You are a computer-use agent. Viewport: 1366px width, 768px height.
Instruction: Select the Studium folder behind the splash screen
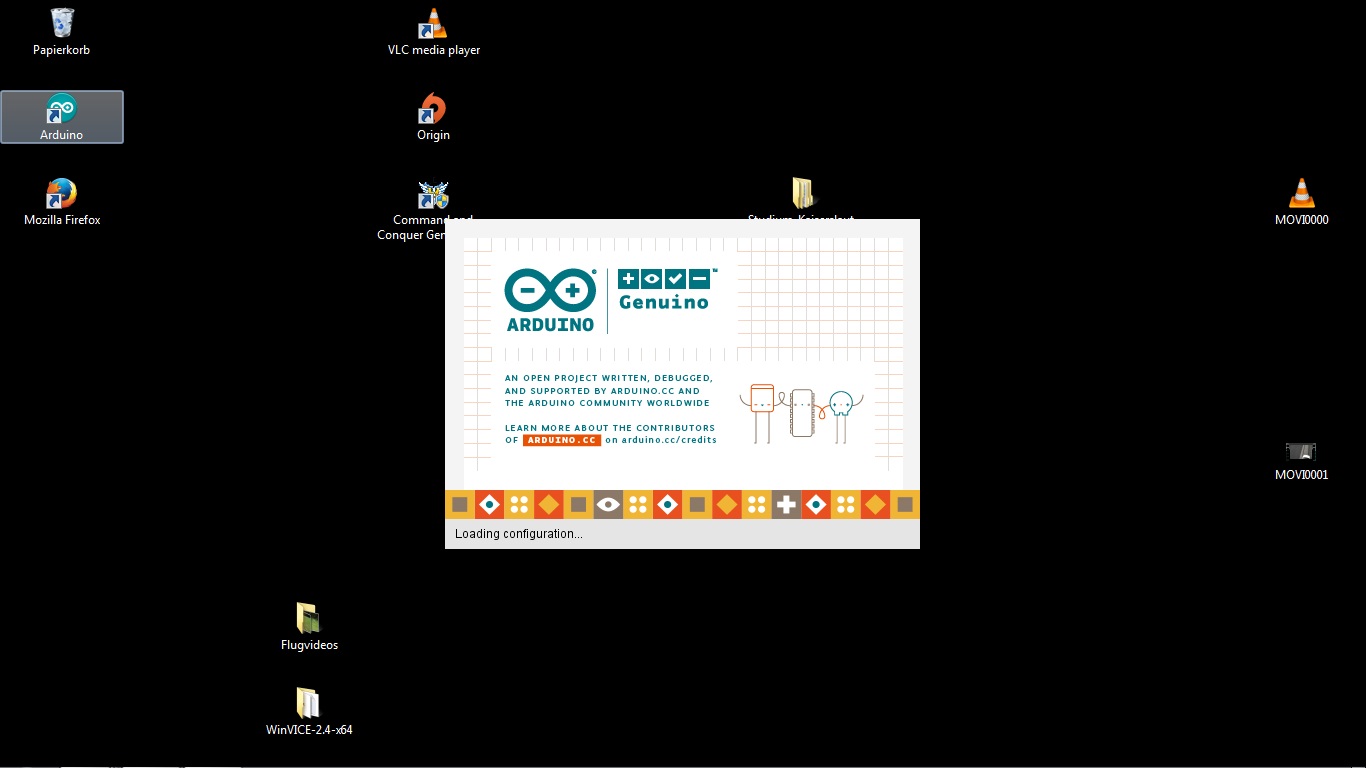[x=802, y=198]
